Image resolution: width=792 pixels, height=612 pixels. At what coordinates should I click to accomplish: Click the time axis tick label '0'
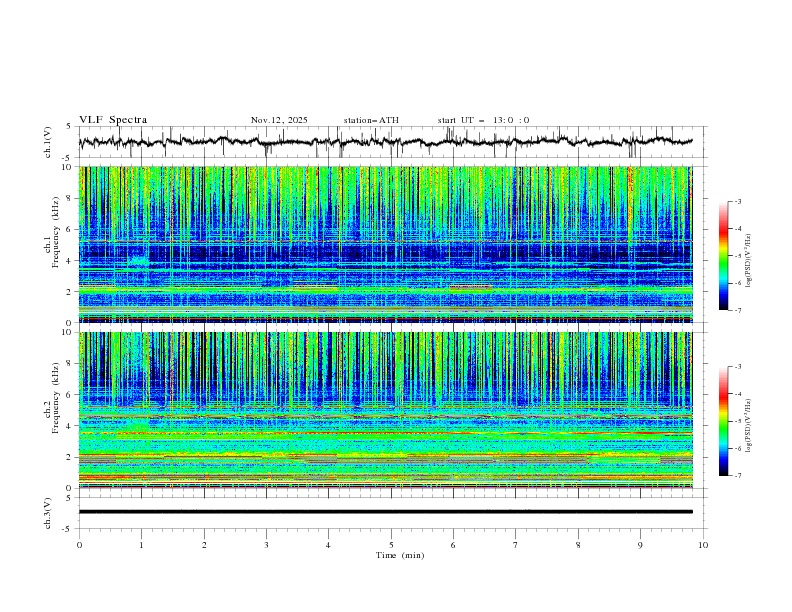point(79,545)
